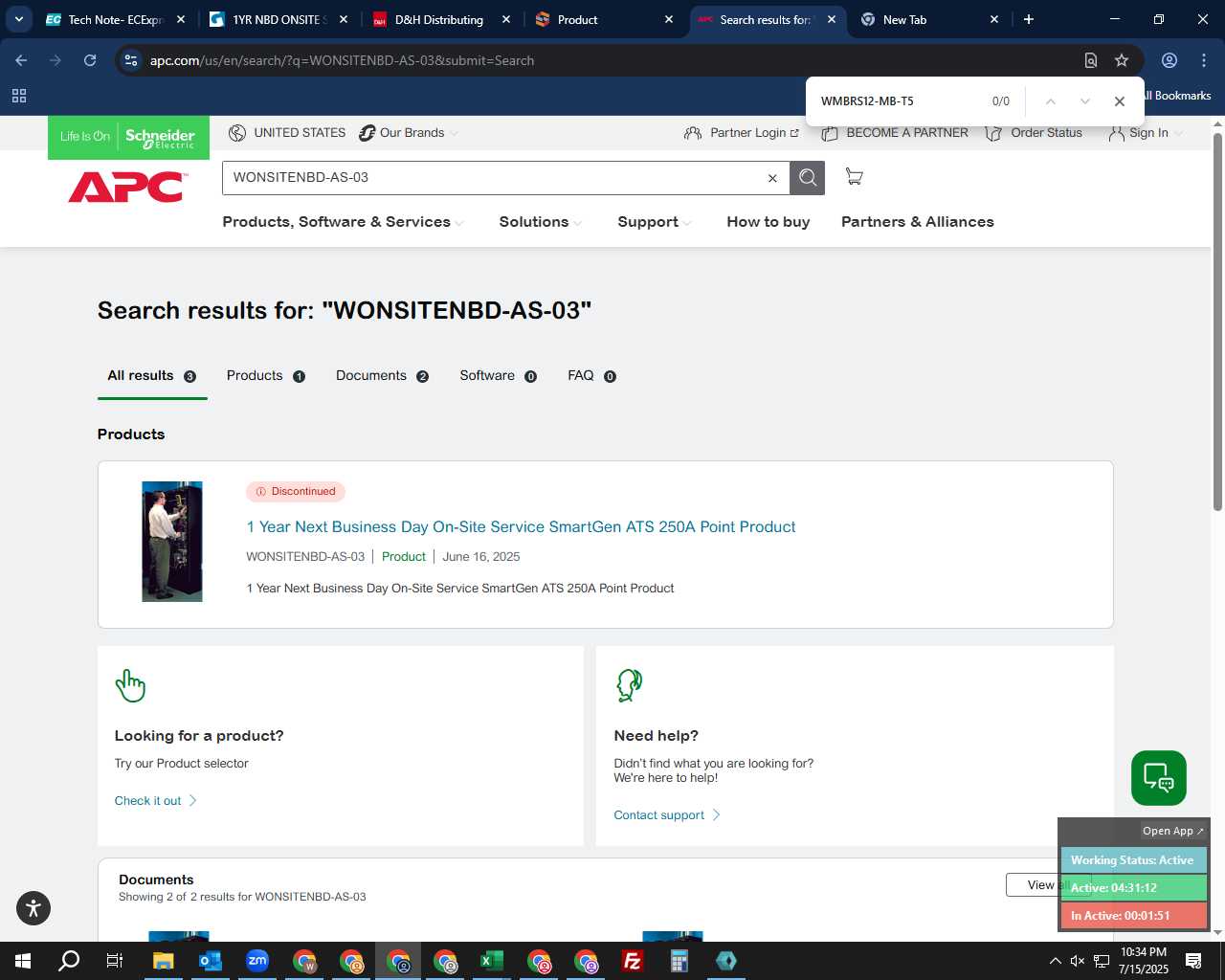Open the 1 Year Next Business Day product link
This screenshot has width=1225, height=980.
(521, 526)
